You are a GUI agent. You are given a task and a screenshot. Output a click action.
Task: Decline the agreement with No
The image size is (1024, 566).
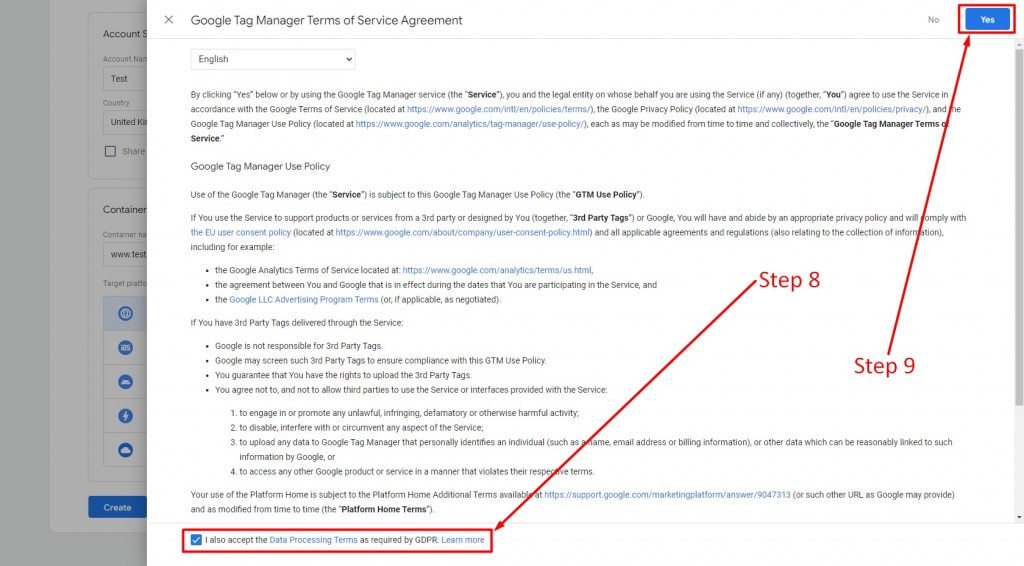[933, 20]
